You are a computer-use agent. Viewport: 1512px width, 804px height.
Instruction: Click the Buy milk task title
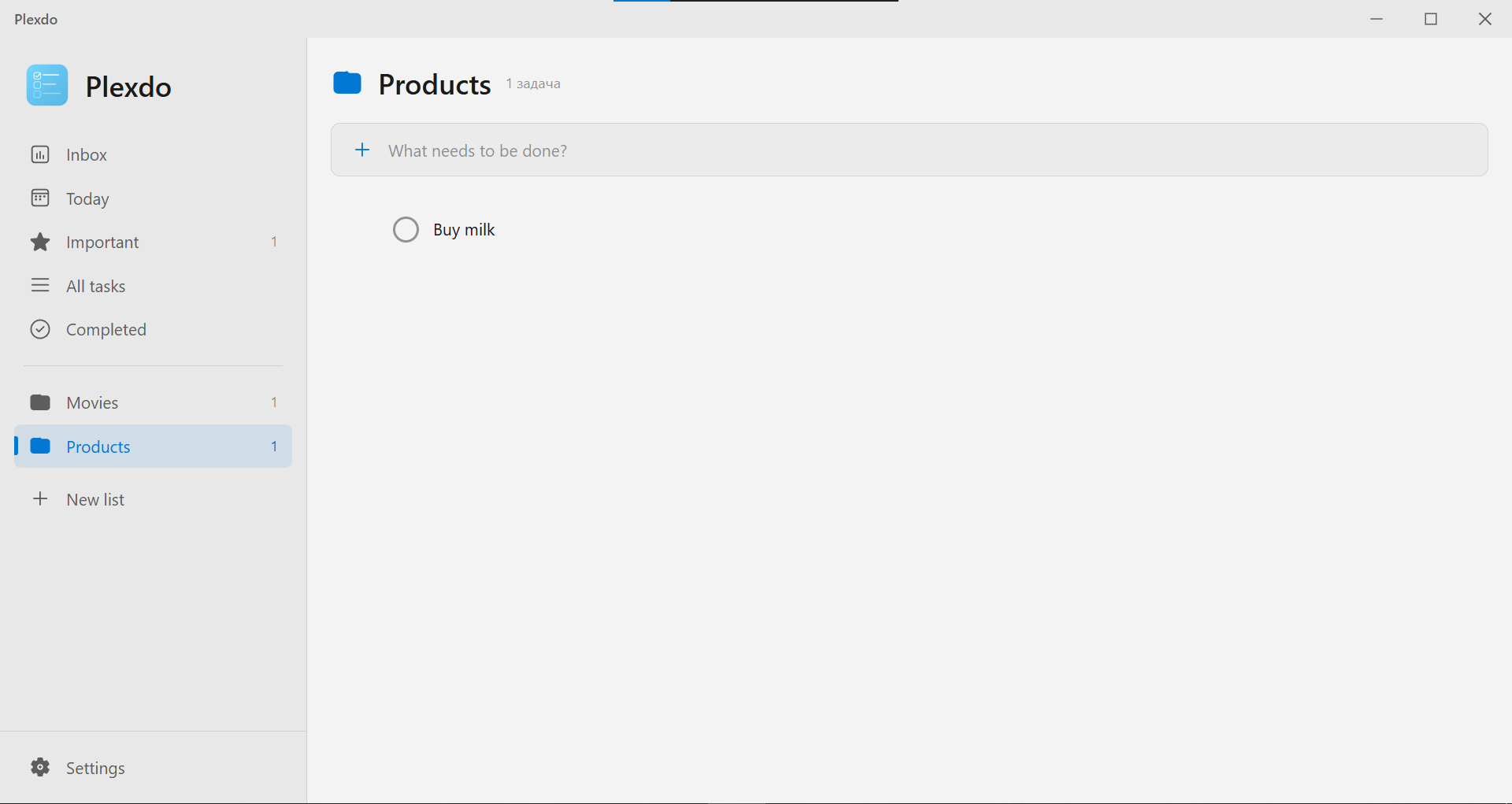(463, 229)
